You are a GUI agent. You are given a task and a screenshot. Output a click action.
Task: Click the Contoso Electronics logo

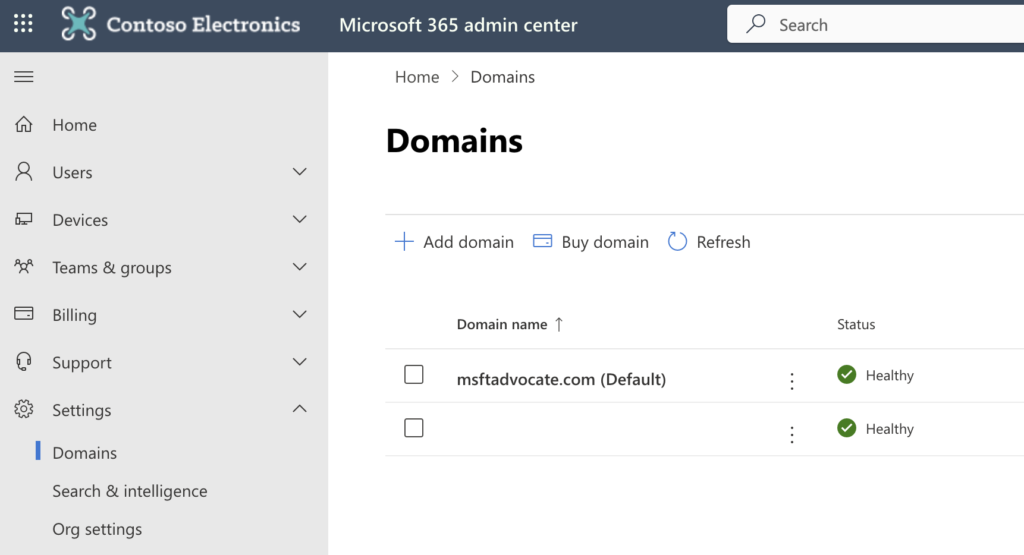[79, 24]
